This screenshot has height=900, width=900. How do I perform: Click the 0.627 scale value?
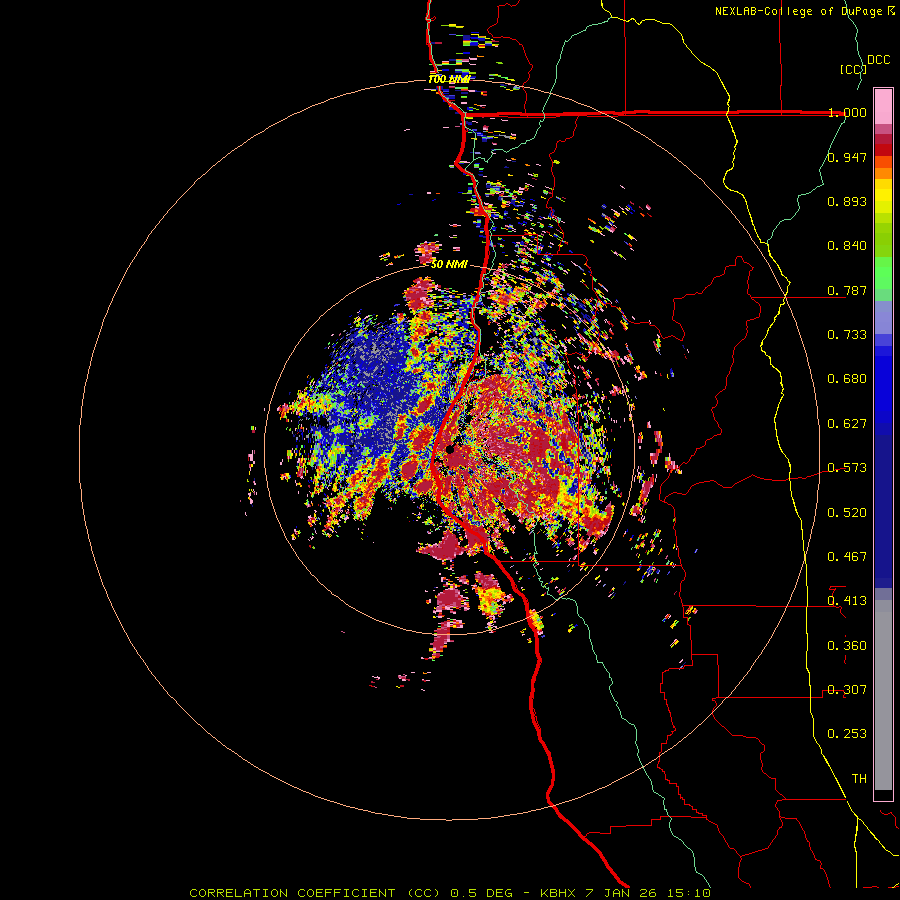847,424
